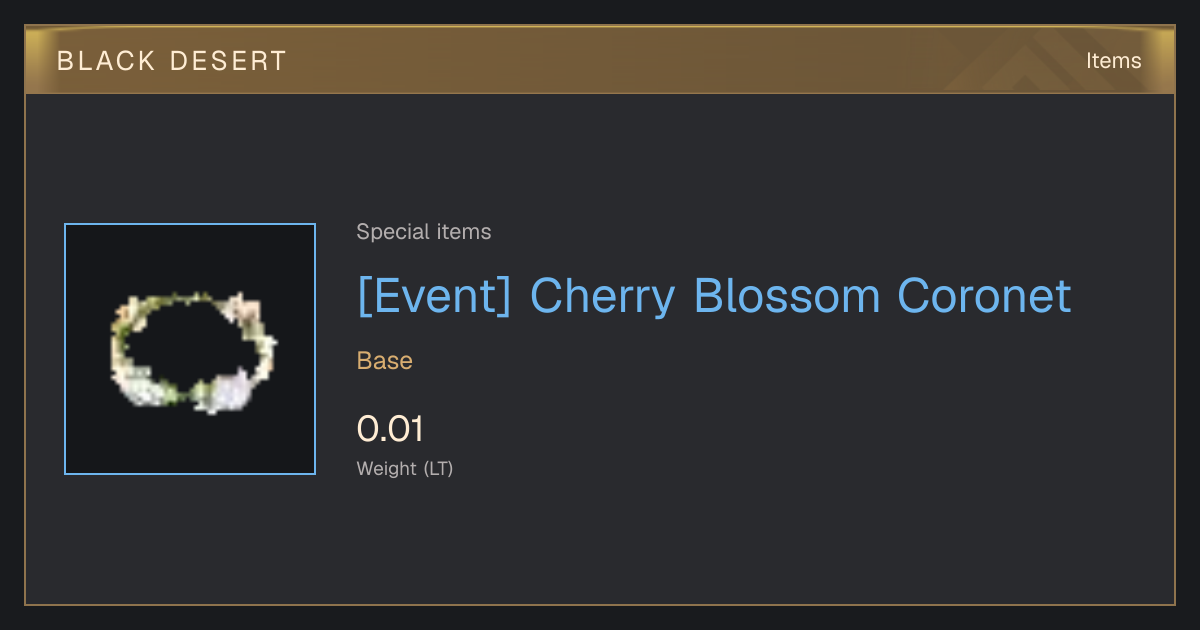Screen dimensions: 1200x630
Task: Click the gold header banner background
Action: [x=600, y=61]
